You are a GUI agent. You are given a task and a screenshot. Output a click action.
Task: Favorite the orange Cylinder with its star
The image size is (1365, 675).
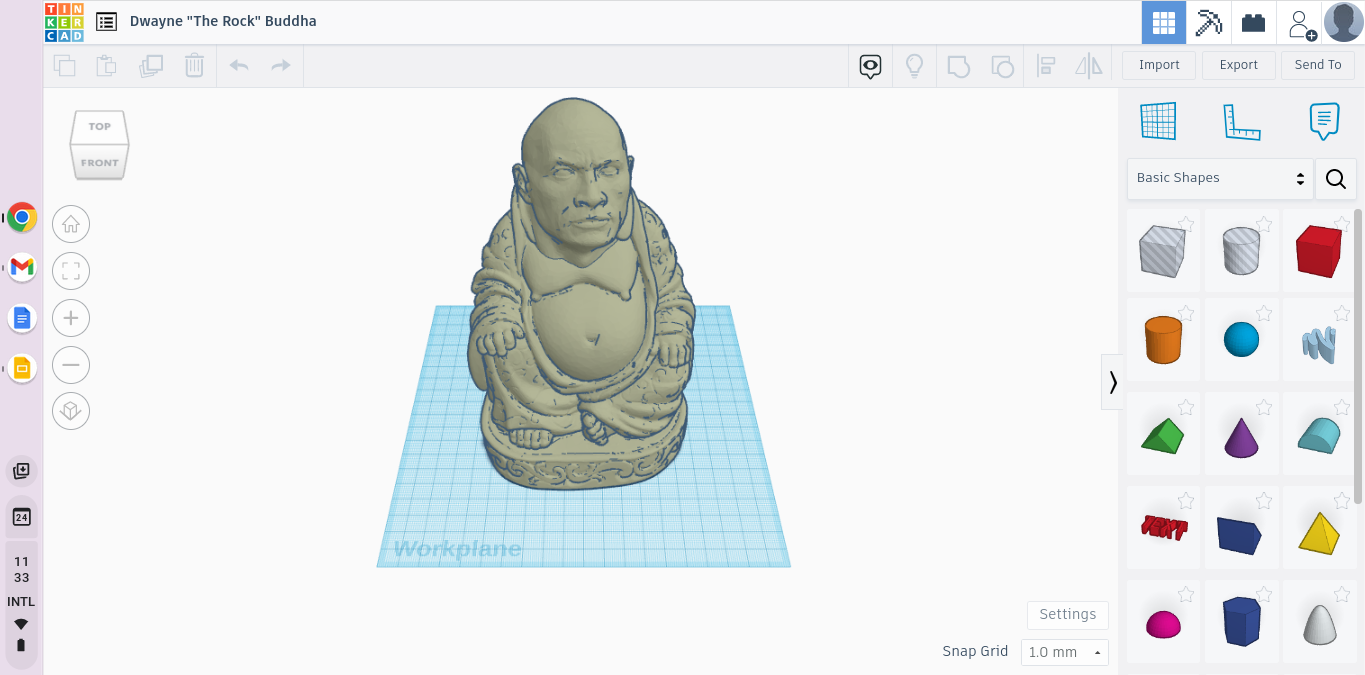(1186, 313)
